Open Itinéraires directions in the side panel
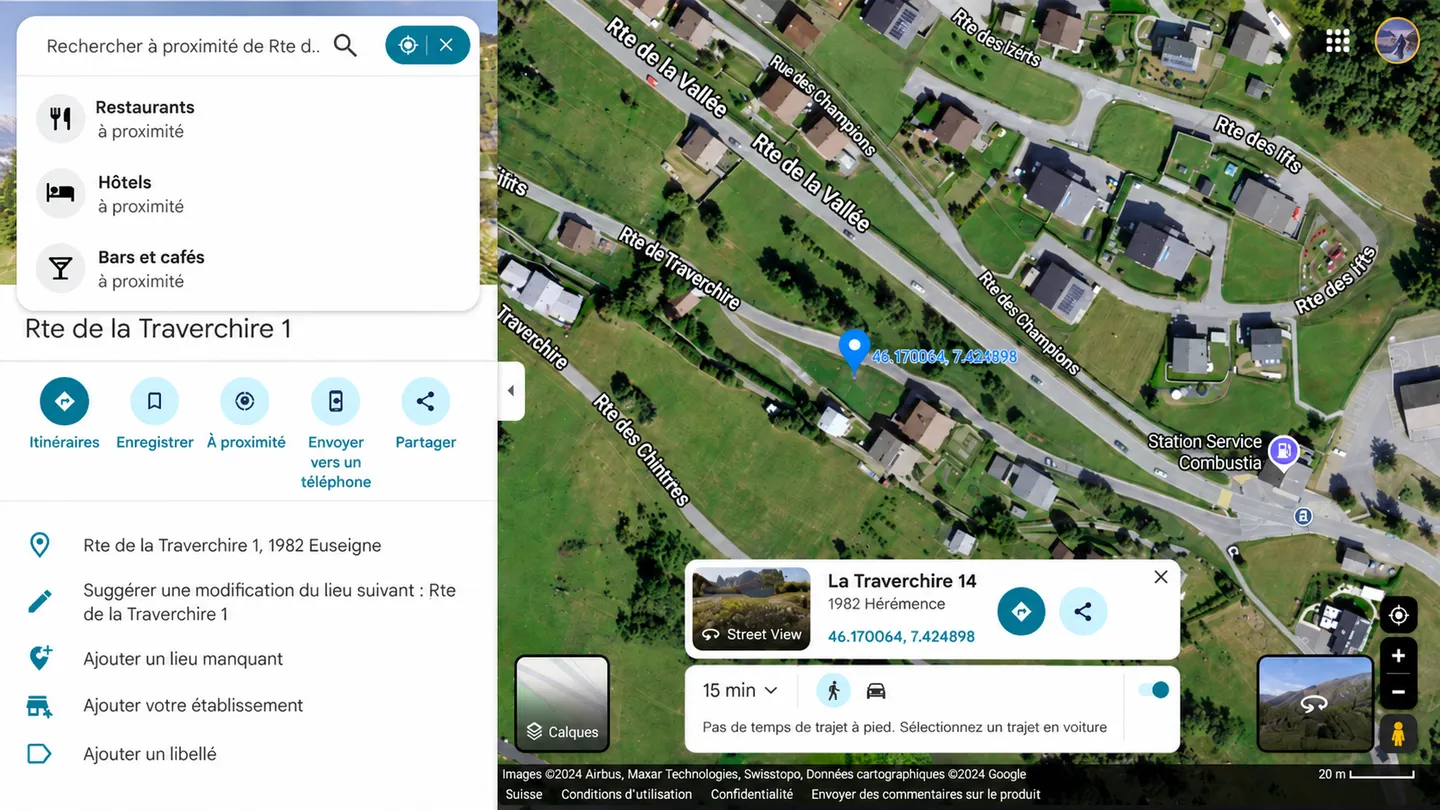This screenshot has height=810, width=1440. click(64, 402)
